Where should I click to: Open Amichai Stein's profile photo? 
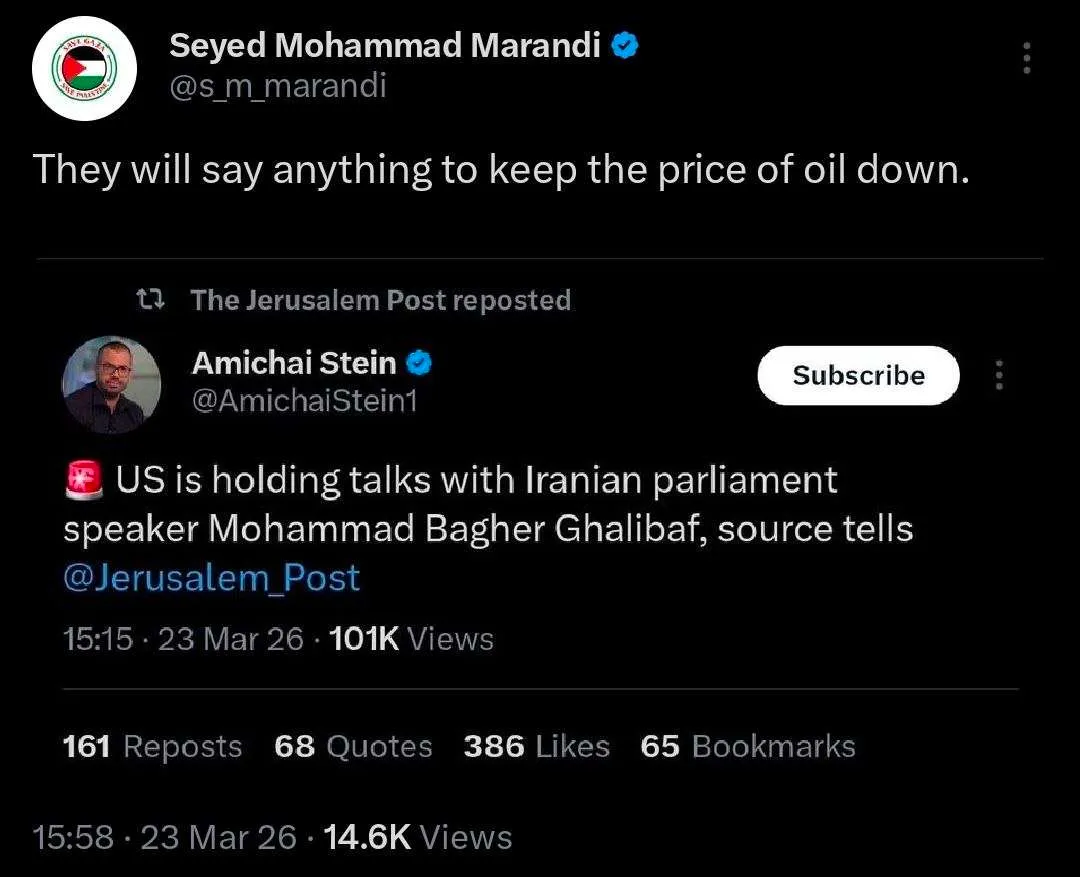point(111,384)
